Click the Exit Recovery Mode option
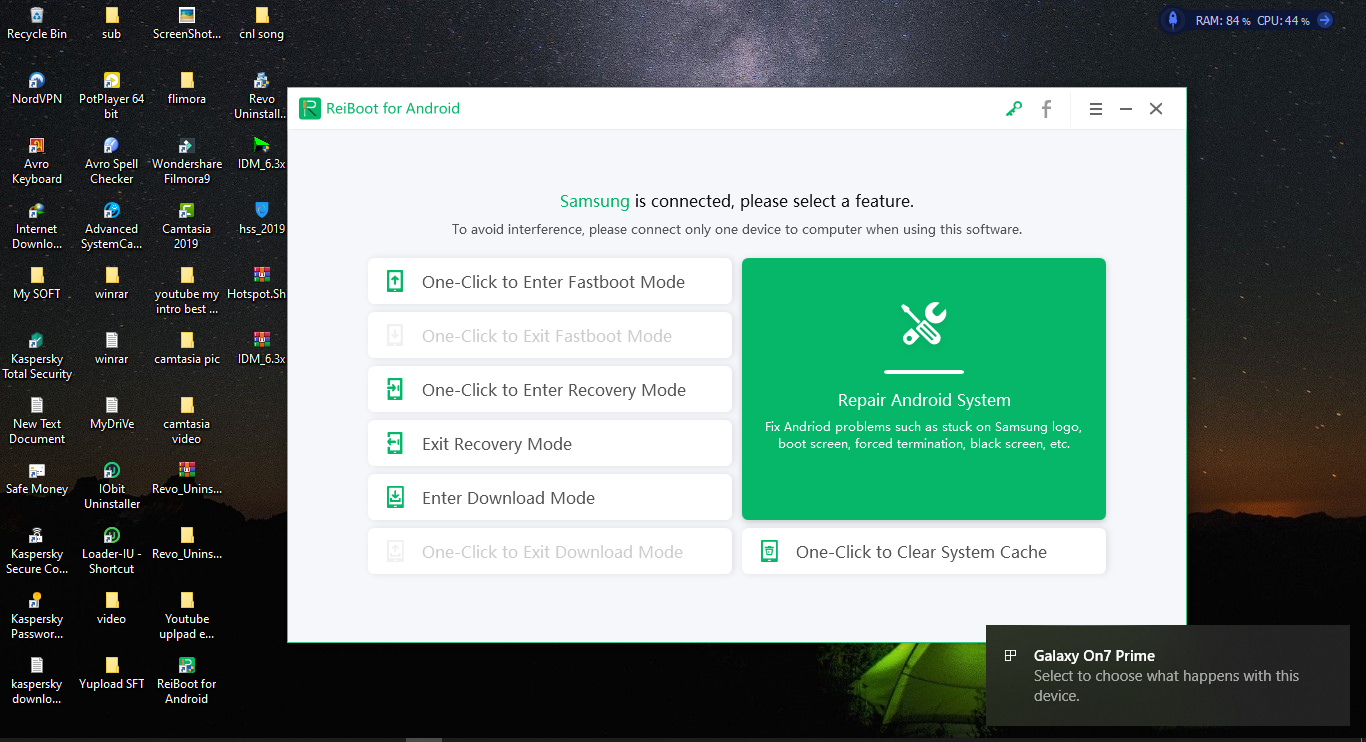This screenshot has height=742, width=1366. point(550,443)
